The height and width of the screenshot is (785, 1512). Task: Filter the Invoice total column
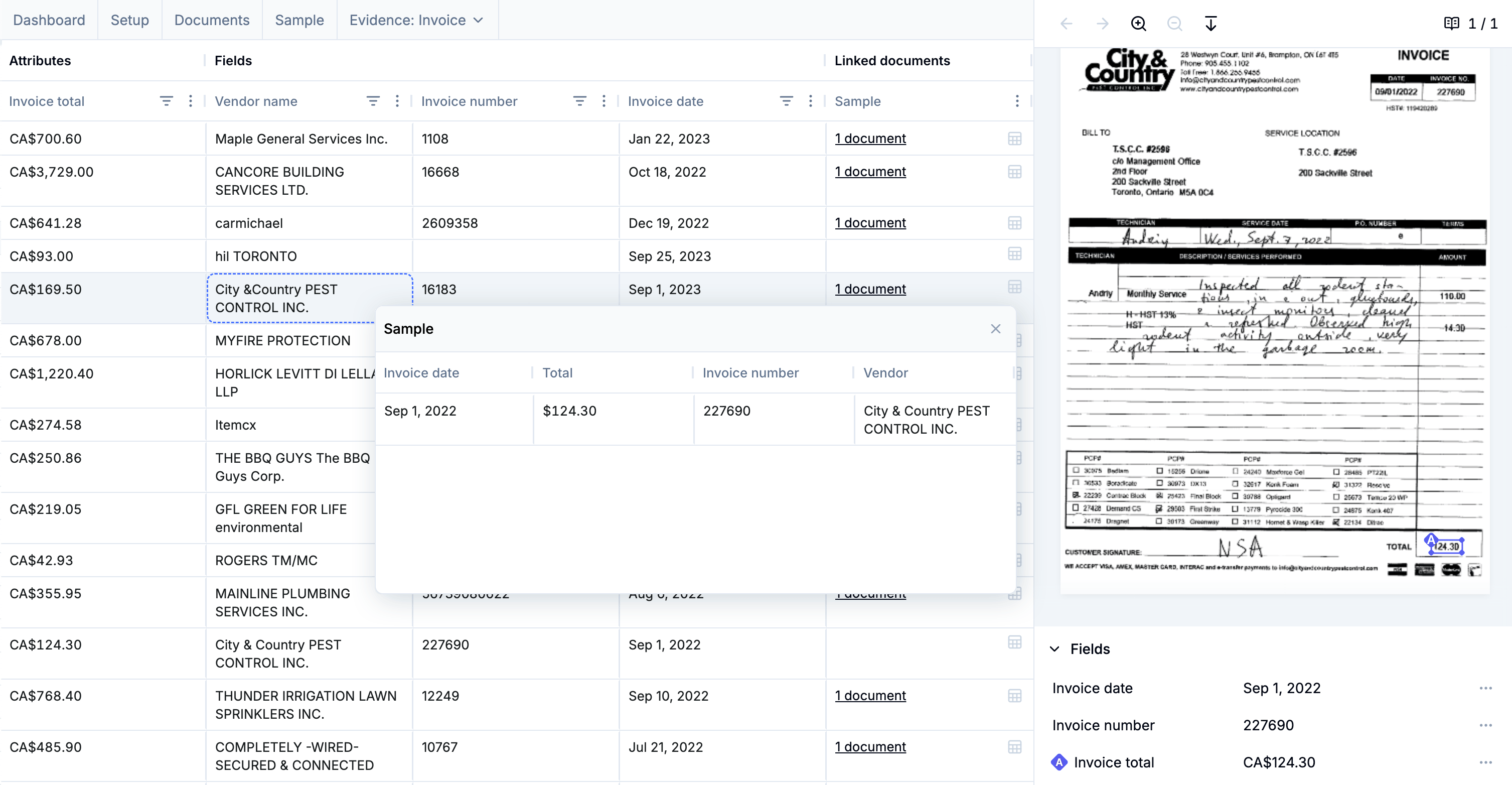click(166, 101)
